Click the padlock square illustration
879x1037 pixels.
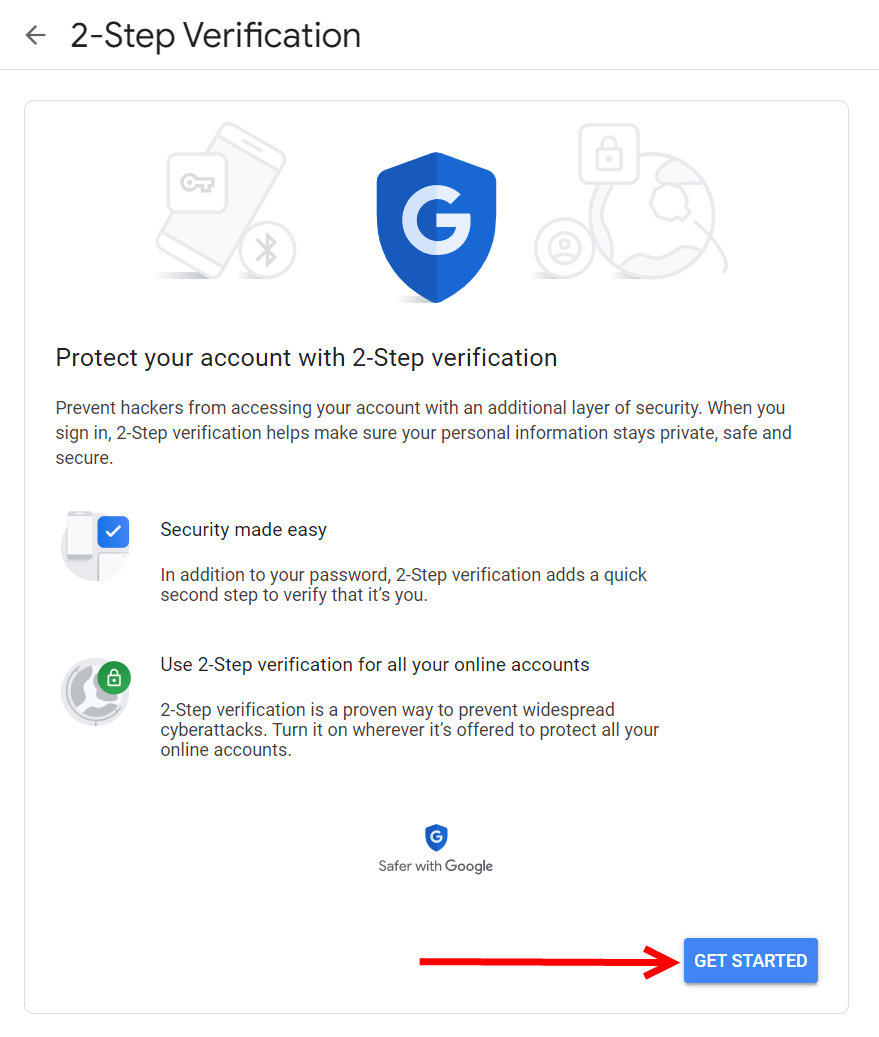(x=608, y=154)
